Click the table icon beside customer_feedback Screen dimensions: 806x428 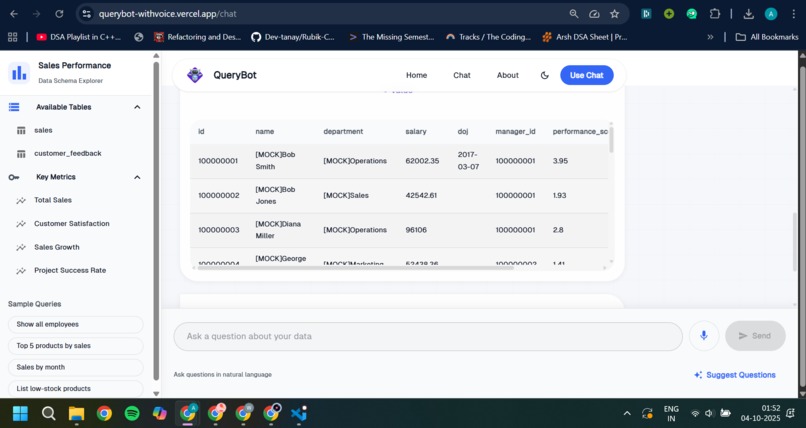pos(21,154)
